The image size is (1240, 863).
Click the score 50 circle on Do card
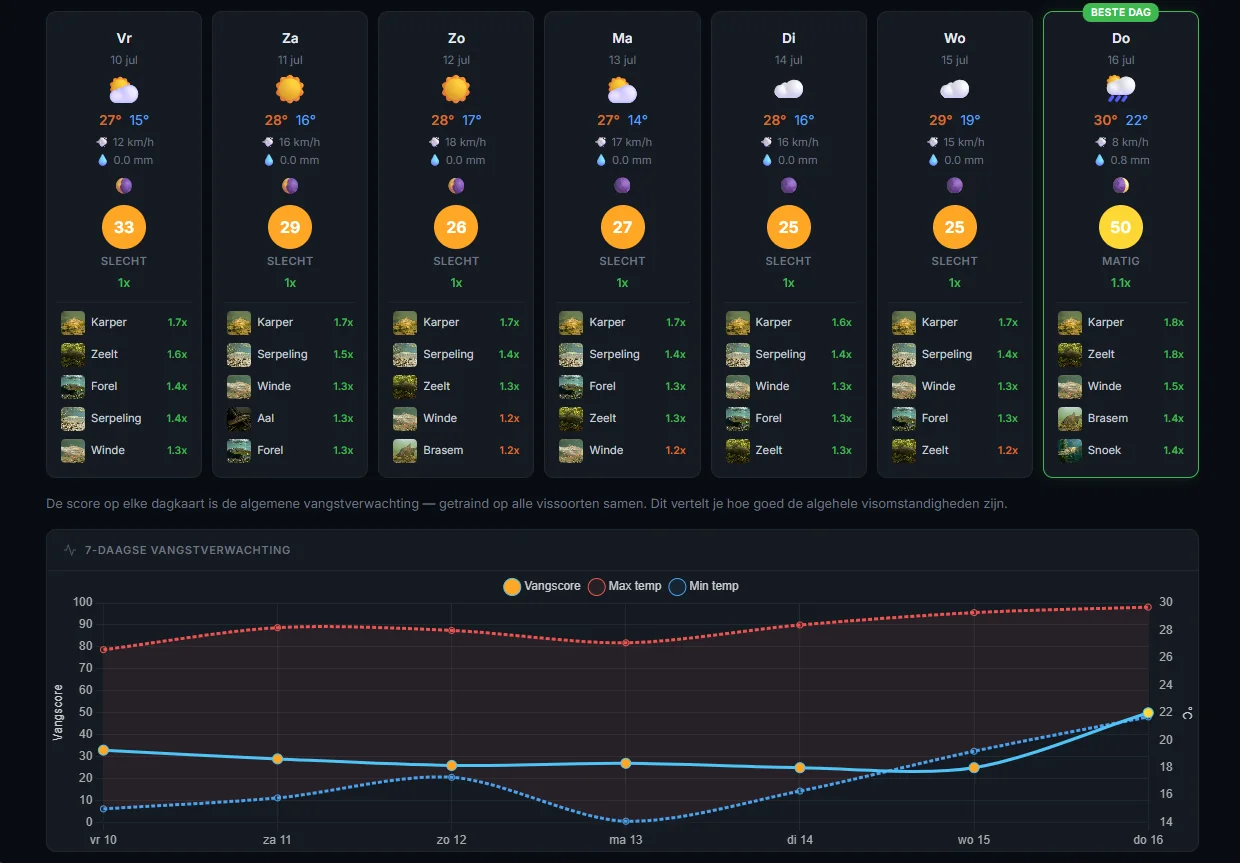pos(1120,227)
